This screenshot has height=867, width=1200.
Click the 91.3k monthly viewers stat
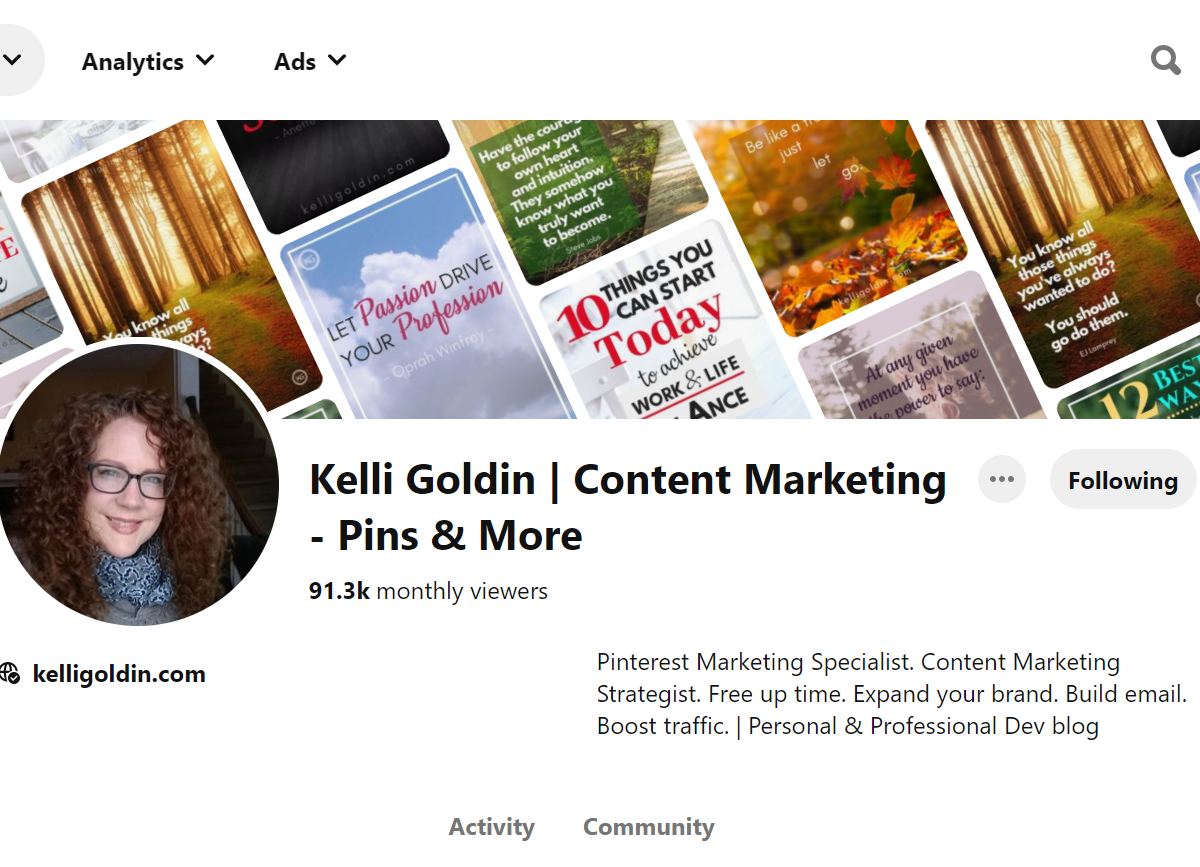pyautogui.click(x=428, y=591)
